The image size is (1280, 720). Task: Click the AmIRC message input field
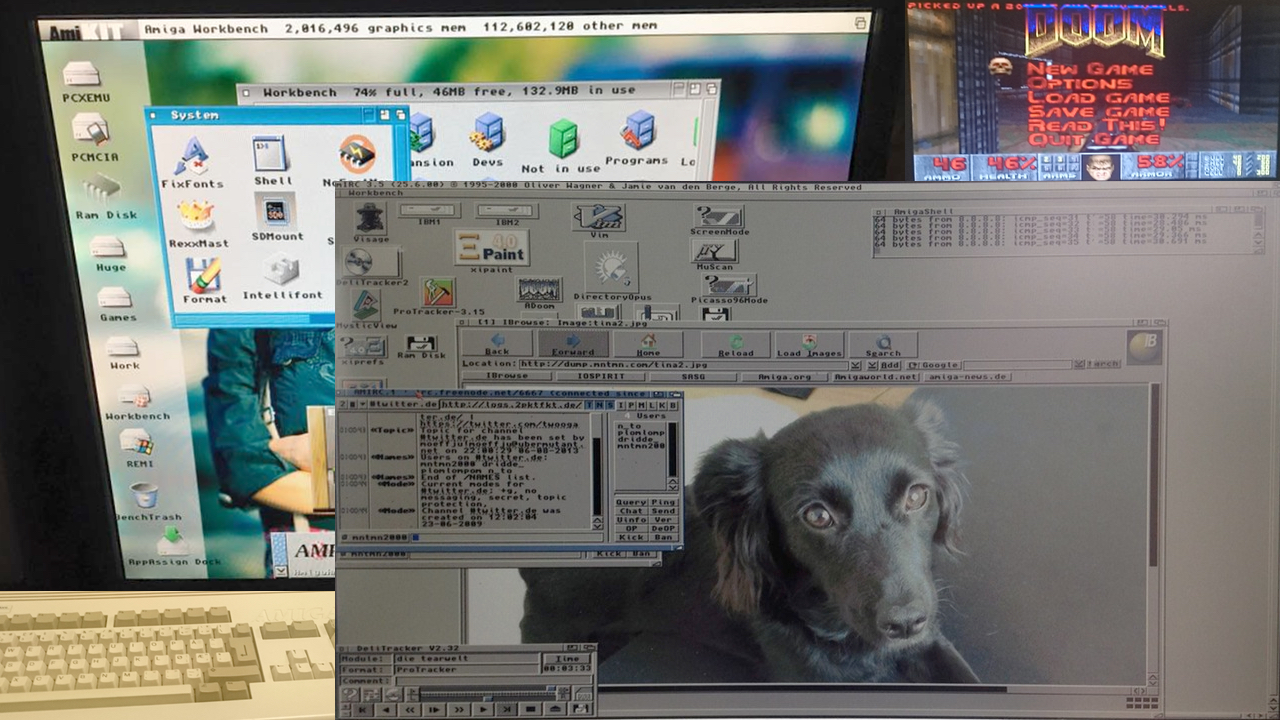coord(506,537)
